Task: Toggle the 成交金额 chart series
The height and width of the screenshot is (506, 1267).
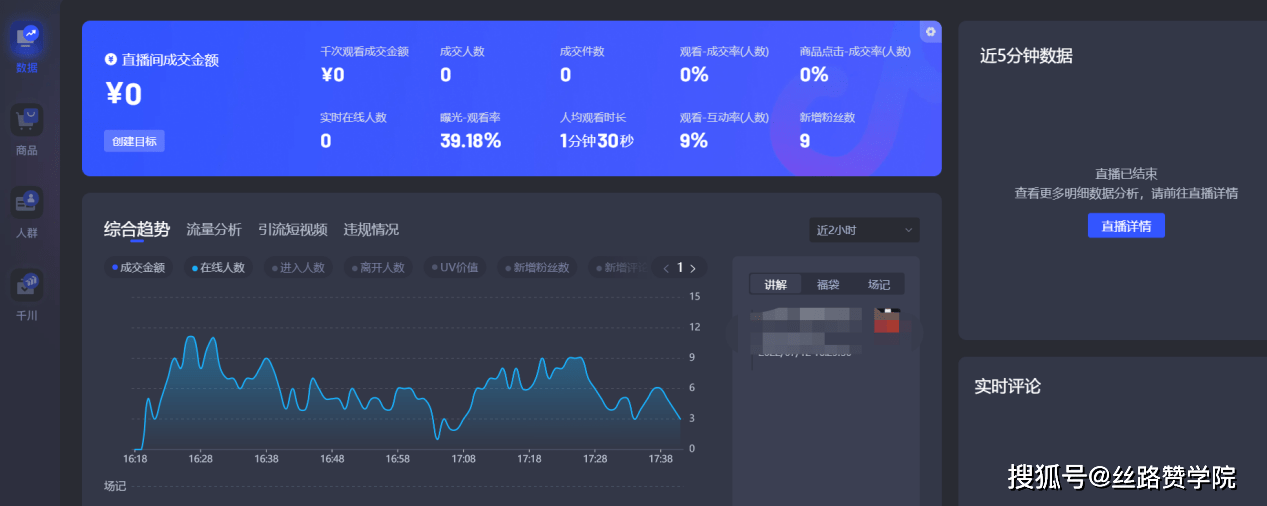Action: [139, 268]
